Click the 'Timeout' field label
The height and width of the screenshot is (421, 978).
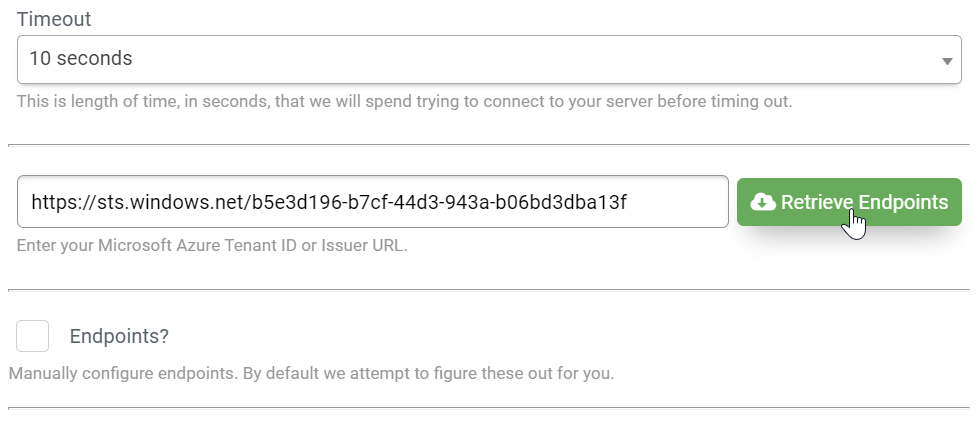pyautogui.click(x=52, y=18)
